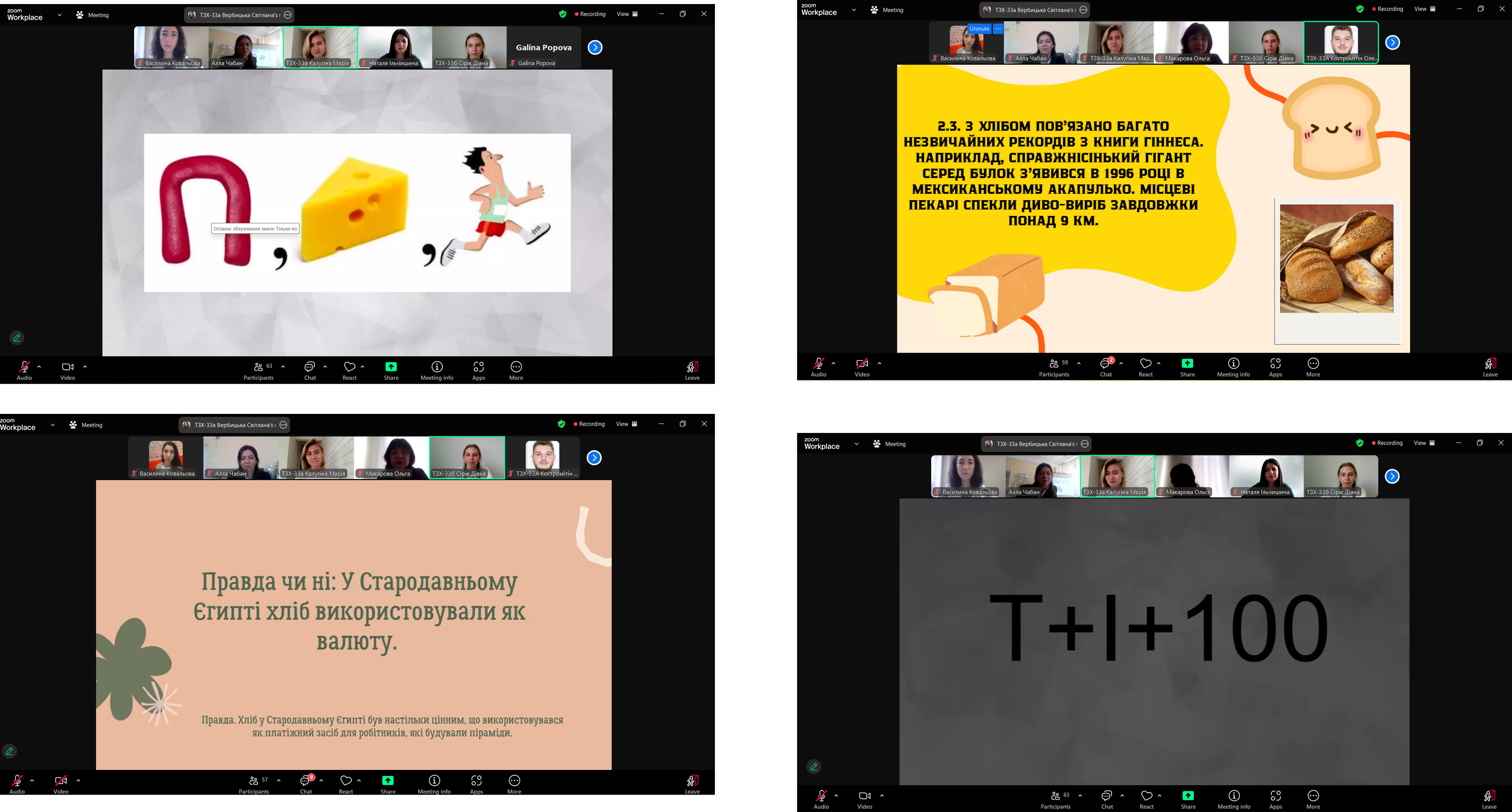Click the annotate pencil icon beside the Egypt bread slide
Viewport: 1512px width, 812px height.
tap(10, 751)
